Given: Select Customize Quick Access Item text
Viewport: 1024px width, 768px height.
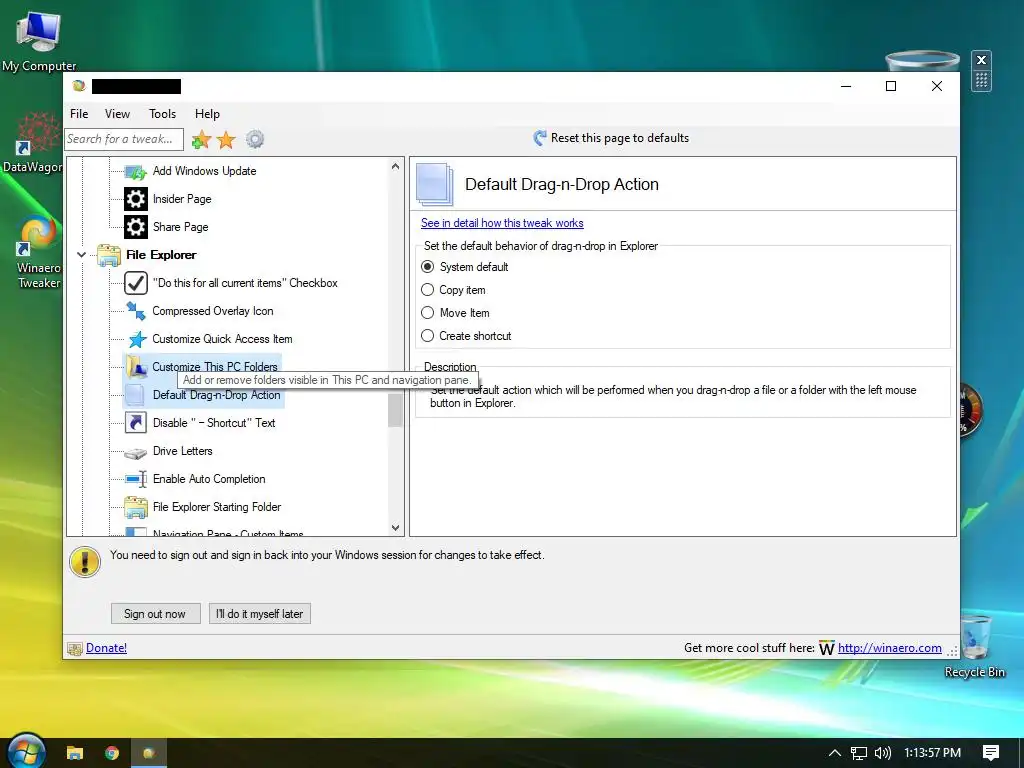Looking at the screenshot, I should click(x=223, y=339).
